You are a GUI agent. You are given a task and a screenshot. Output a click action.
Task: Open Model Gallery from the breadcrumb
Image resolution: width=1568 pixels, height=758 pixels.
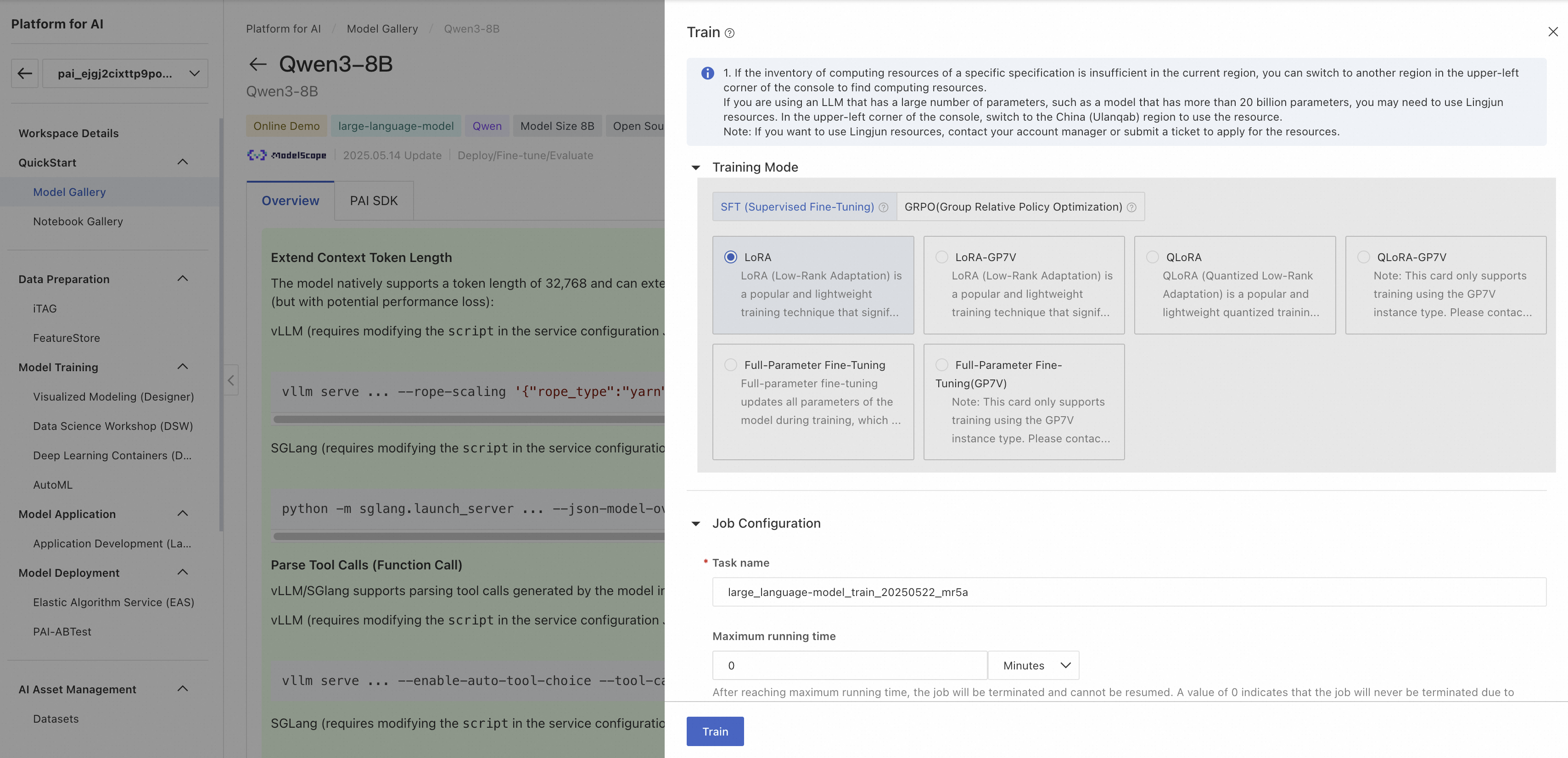tap(382, 28)
